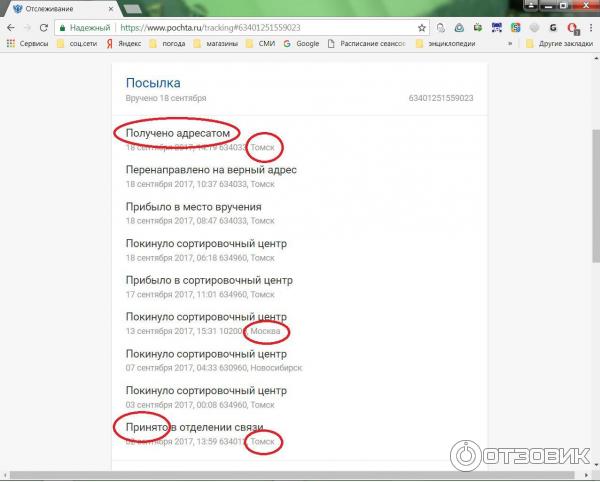Open the teal bag-shaped extension icon

coord(459,28)
